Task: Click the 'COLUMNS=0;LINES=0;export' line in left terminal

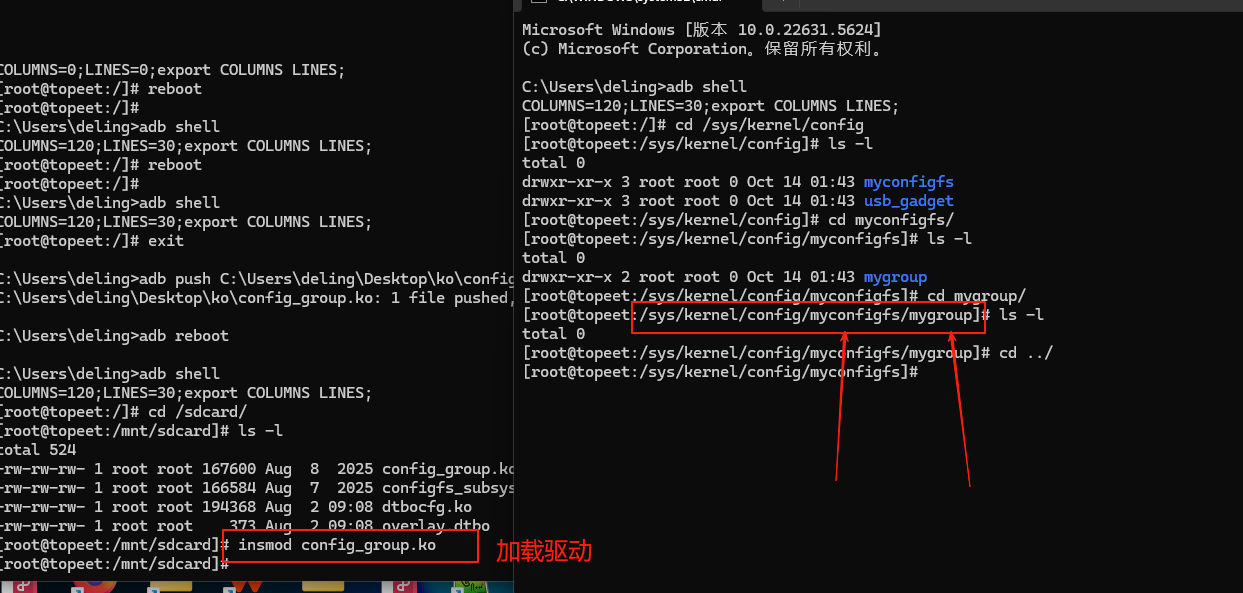Action: (172, 70)
